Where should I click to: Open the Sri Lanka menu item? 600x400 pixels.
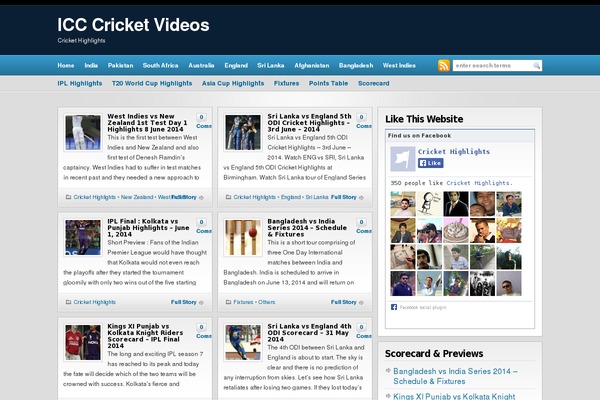[271, 65]
